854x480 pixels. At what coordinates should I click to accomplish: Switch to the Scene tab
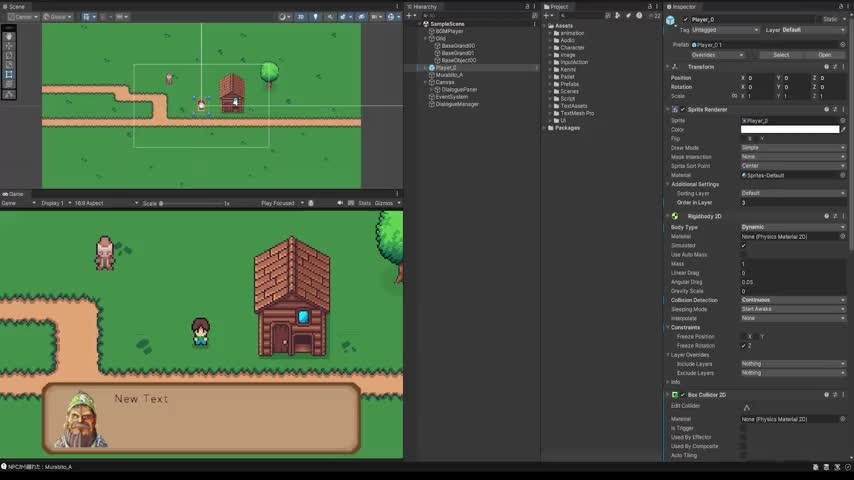coord(15,6)
